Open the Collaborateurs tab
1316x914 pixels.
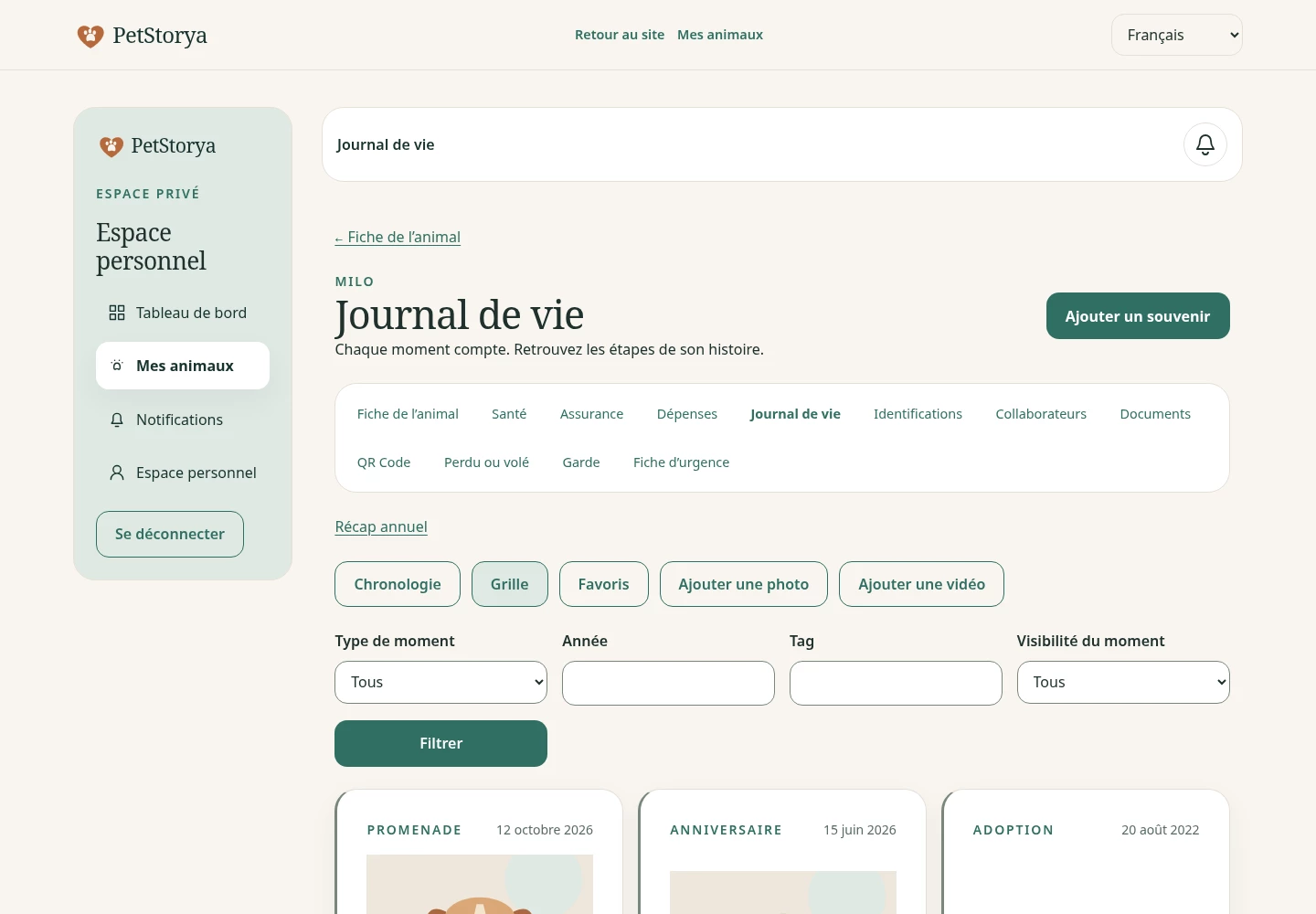1041,414
